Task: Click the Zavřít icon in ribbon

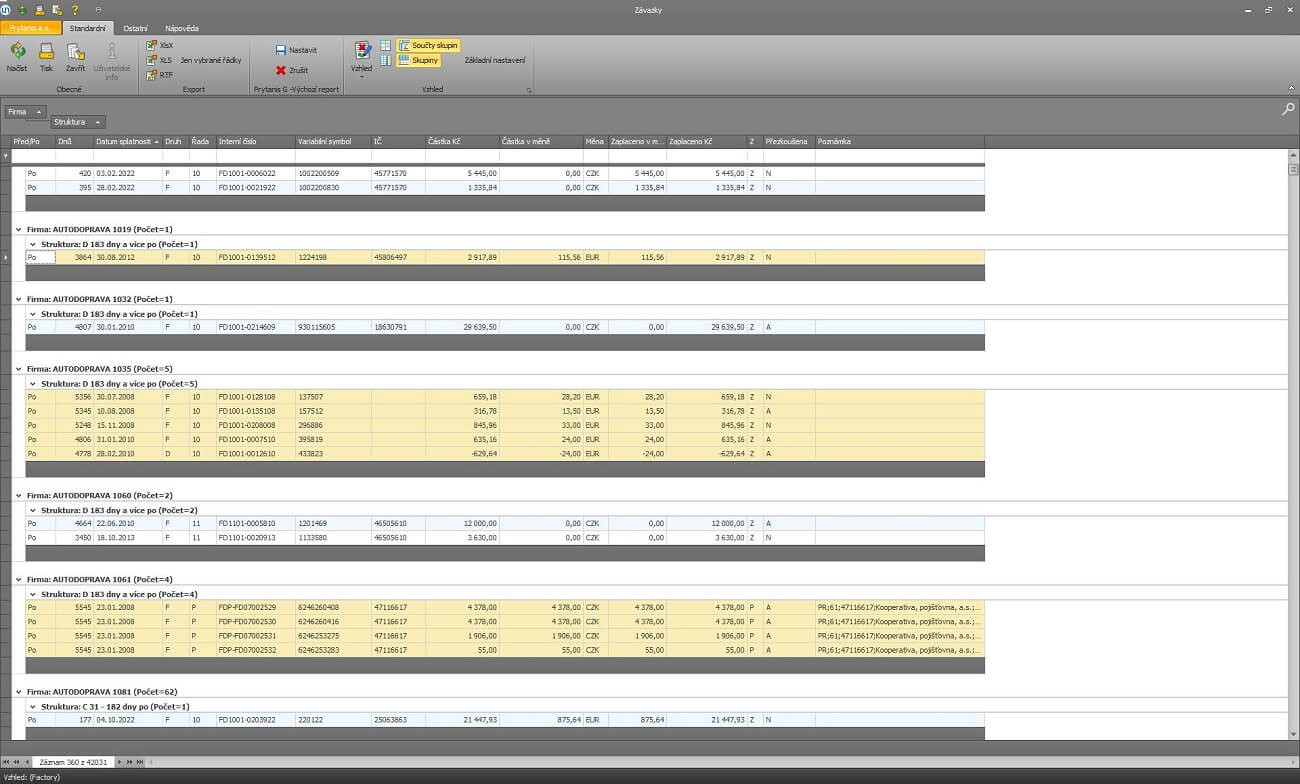Action: click(75, 51)
